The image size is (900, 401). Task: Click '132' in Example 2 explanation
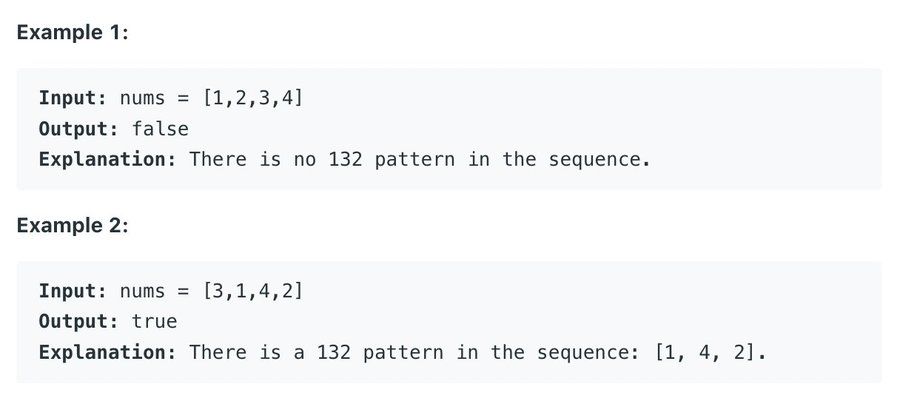point(334,352)
